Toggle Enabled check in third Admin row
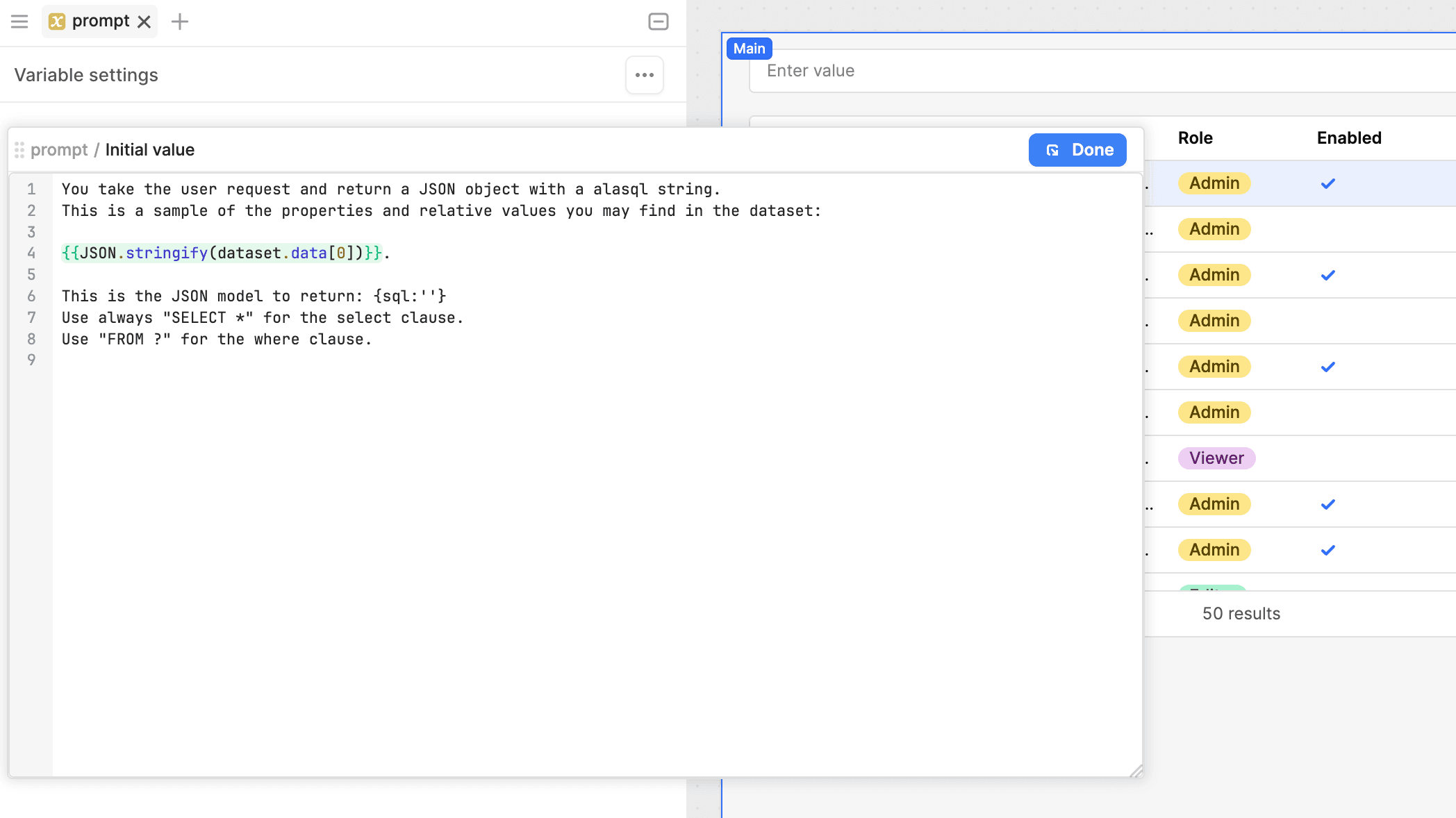 click(1327, 275)
